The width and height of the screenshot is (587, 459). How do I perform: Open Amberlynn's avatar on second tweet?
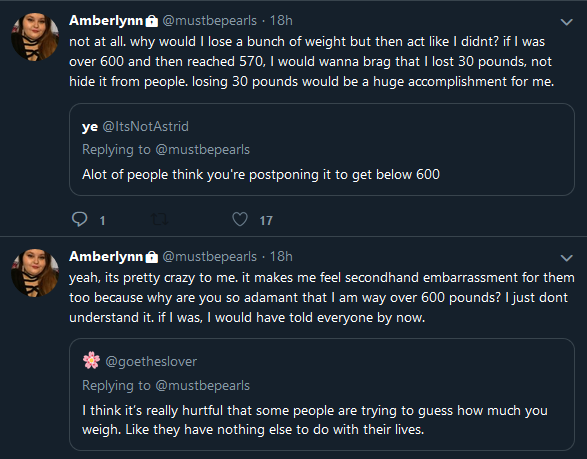point(35,273)
